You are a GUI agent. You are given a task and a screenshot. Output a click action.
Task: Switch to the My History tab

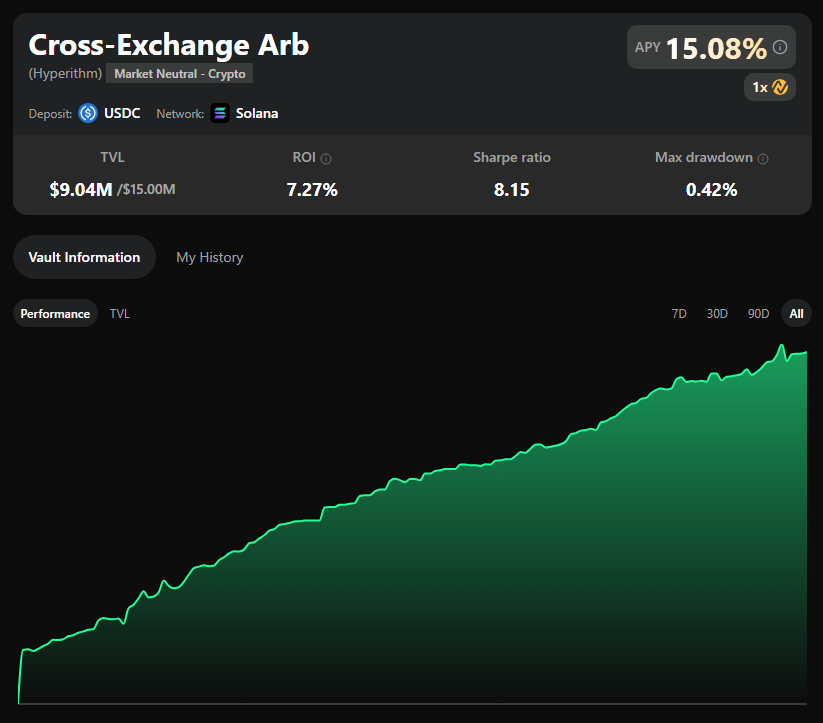209,257
